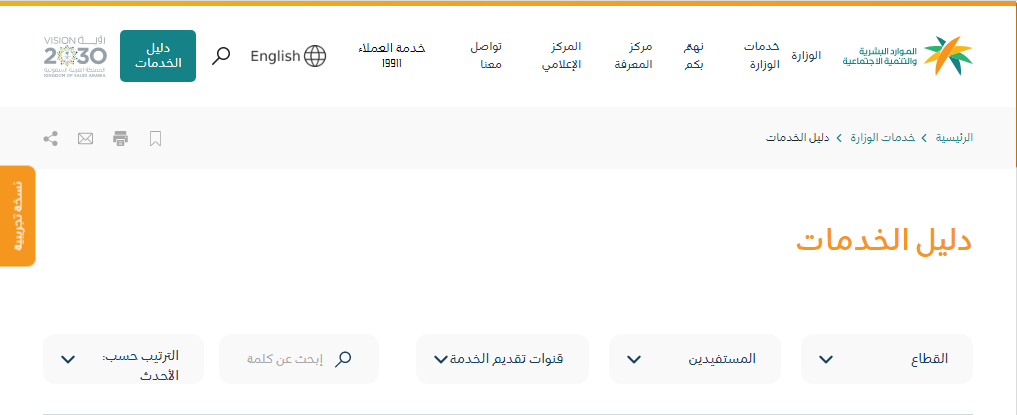The width and height of the screenshot is (1017, 415).
Task: Click the Vision 2030 logo
Action: 75,56
